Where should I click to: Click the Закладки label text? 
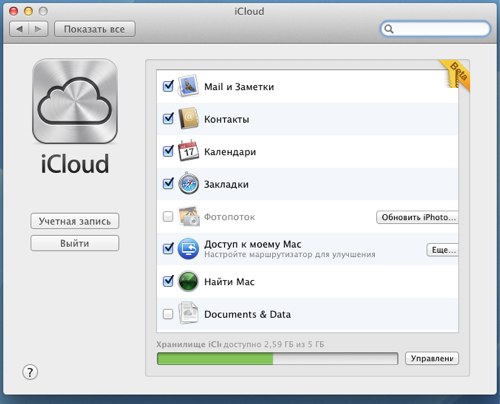226,184
